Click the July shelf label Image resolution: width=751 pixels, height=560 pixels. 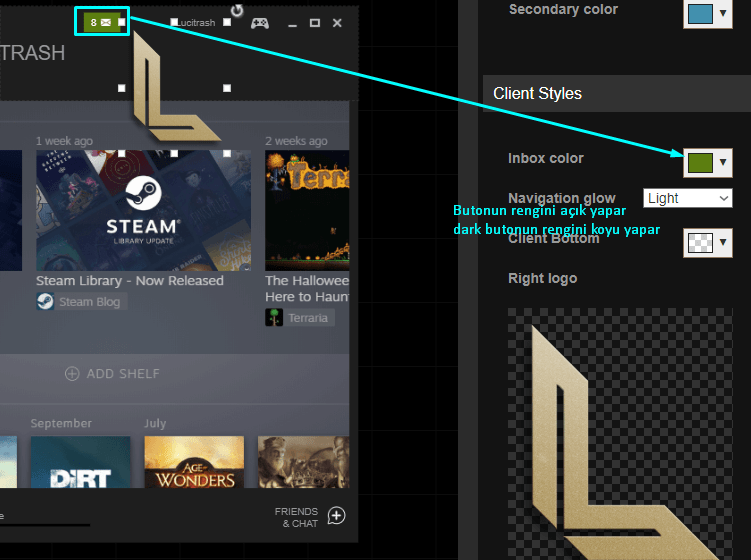155,423
